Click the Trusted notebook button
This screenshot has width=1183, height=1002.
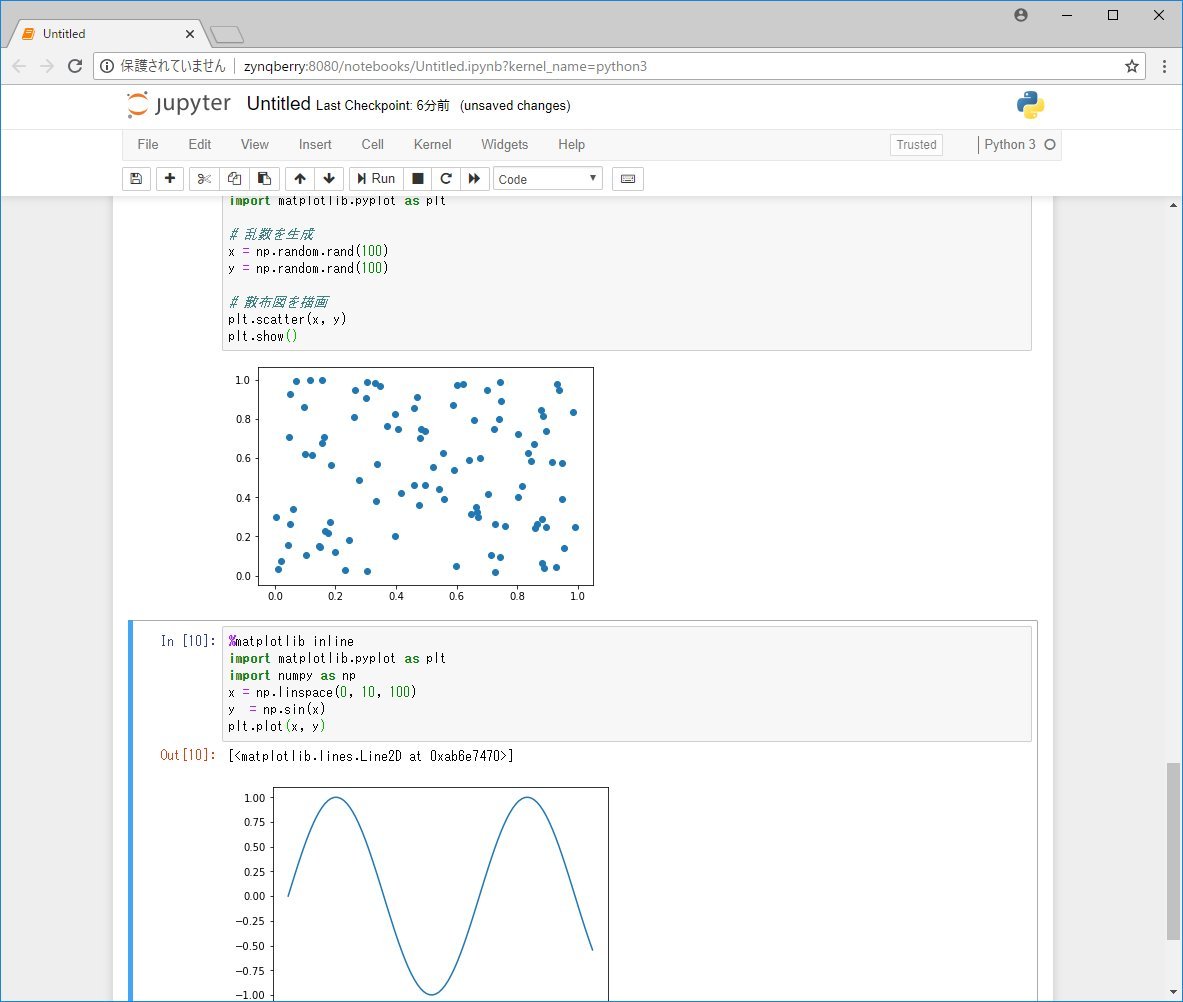point(916,144)
